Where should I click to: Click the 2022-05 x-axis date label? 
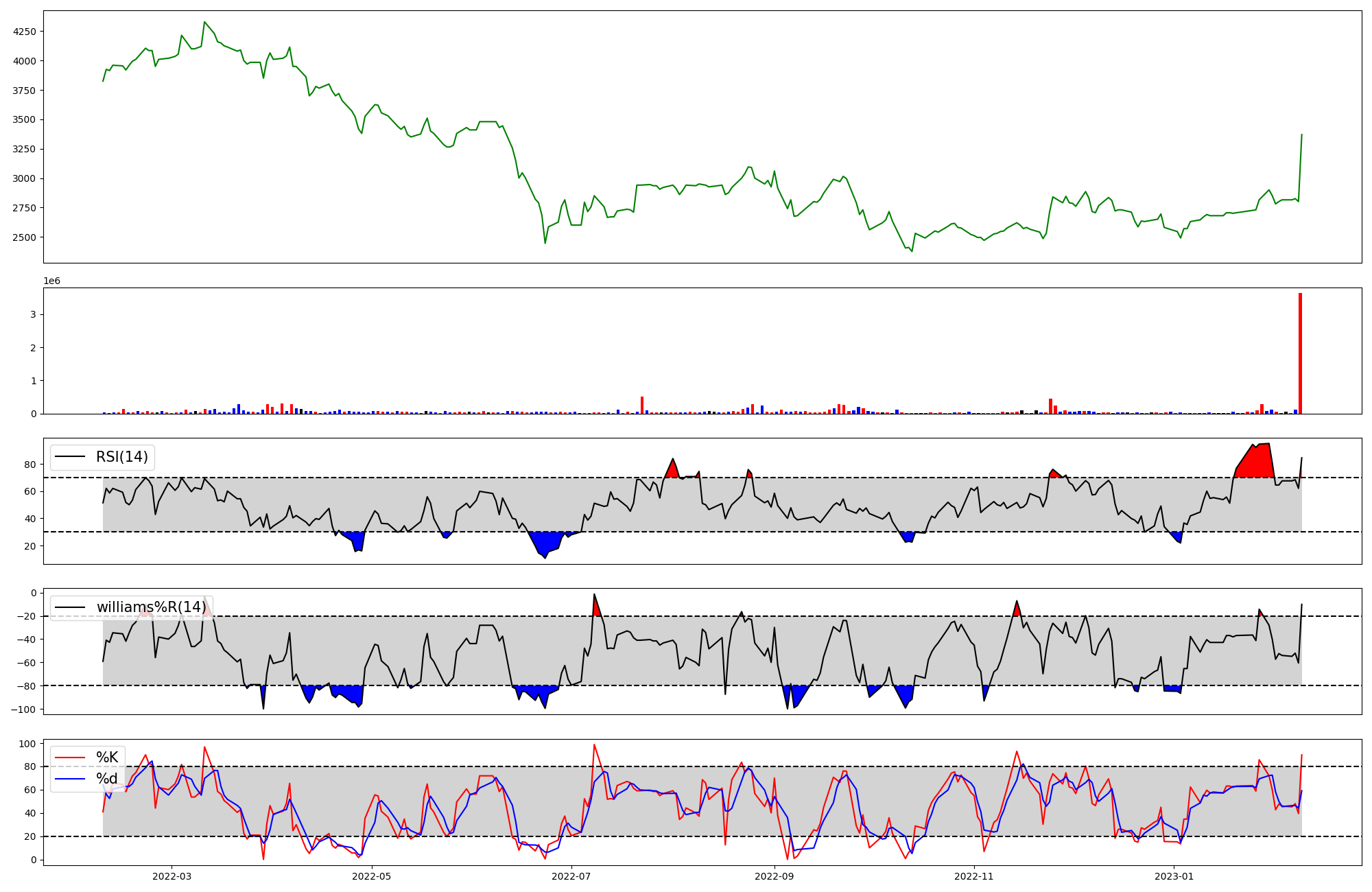372,876
